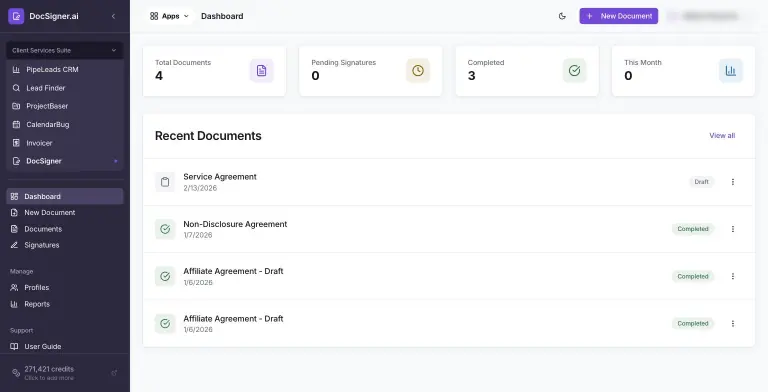Click the Signatures pen icon
This screenshot has height=392, width=768.
click(x=14, y=245)
